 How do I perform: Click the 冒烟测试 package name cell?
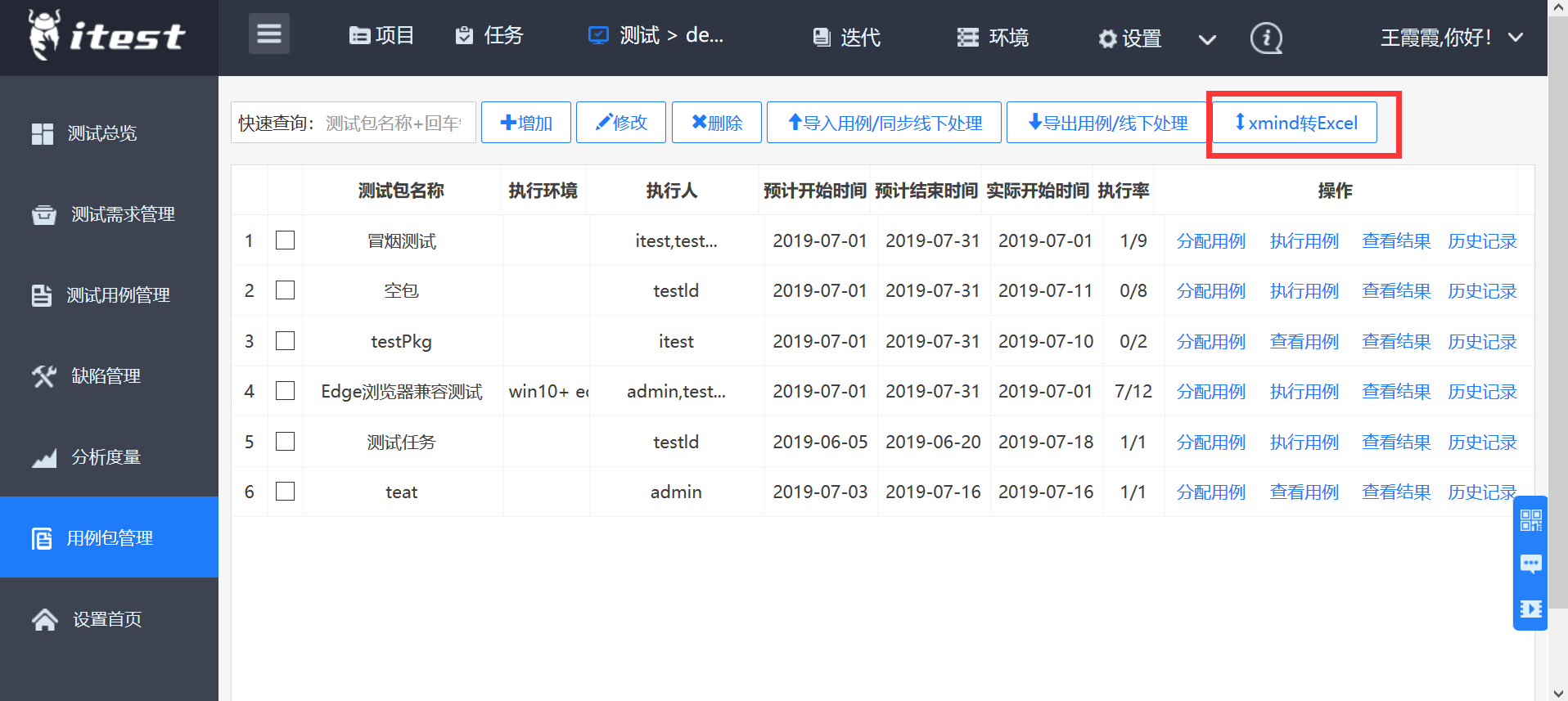click(402, 241)
